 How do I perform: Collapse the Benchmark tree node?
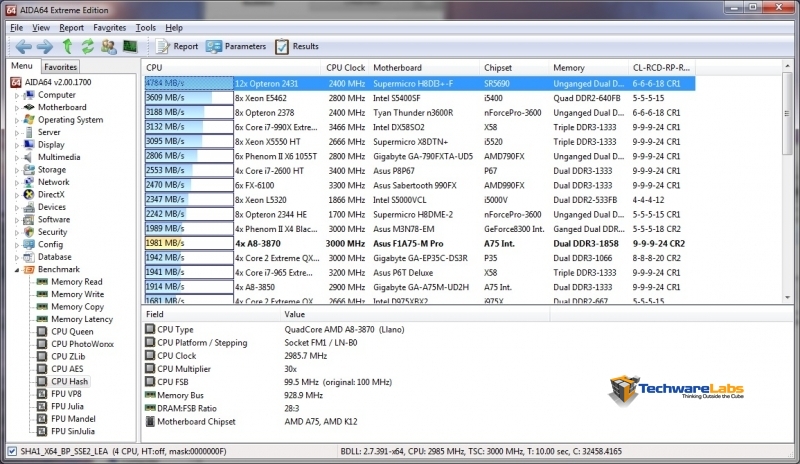17,270
